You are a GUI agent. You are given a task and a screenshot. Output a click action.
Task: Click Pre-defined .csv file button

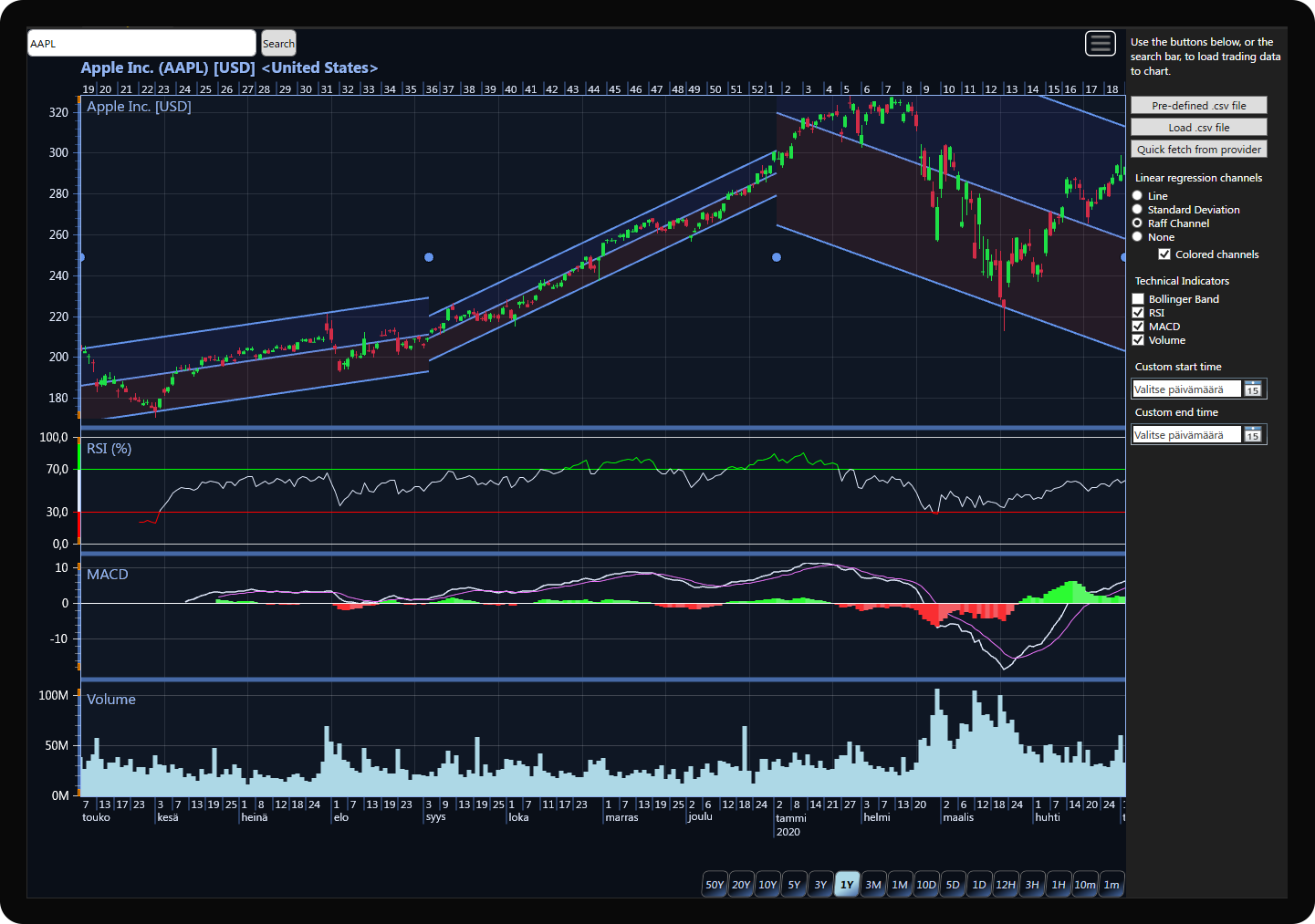1199,105
